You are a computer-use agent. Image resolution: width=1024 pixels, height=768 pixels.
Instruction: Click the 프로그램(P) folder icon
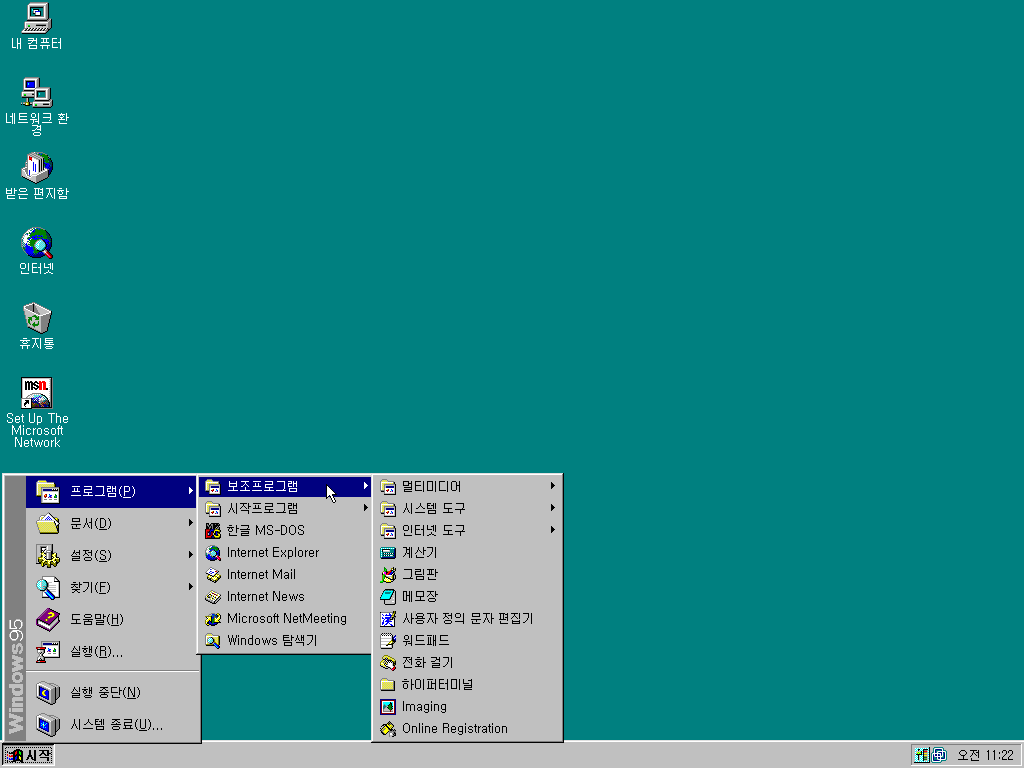(x=48, y=491)
